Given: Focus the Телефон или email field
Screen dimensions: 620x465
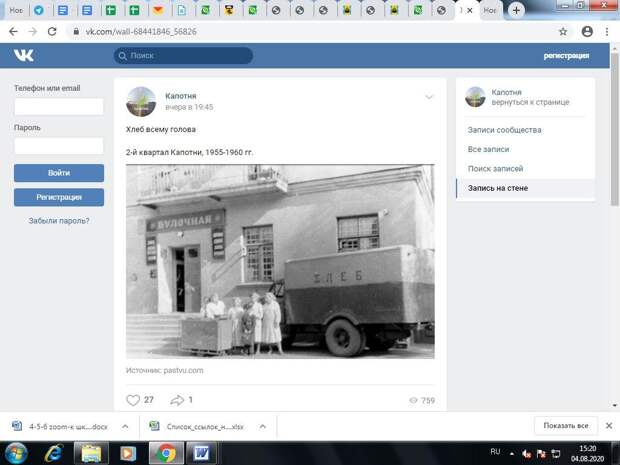Looking at the screenshot, I should 59,107.
